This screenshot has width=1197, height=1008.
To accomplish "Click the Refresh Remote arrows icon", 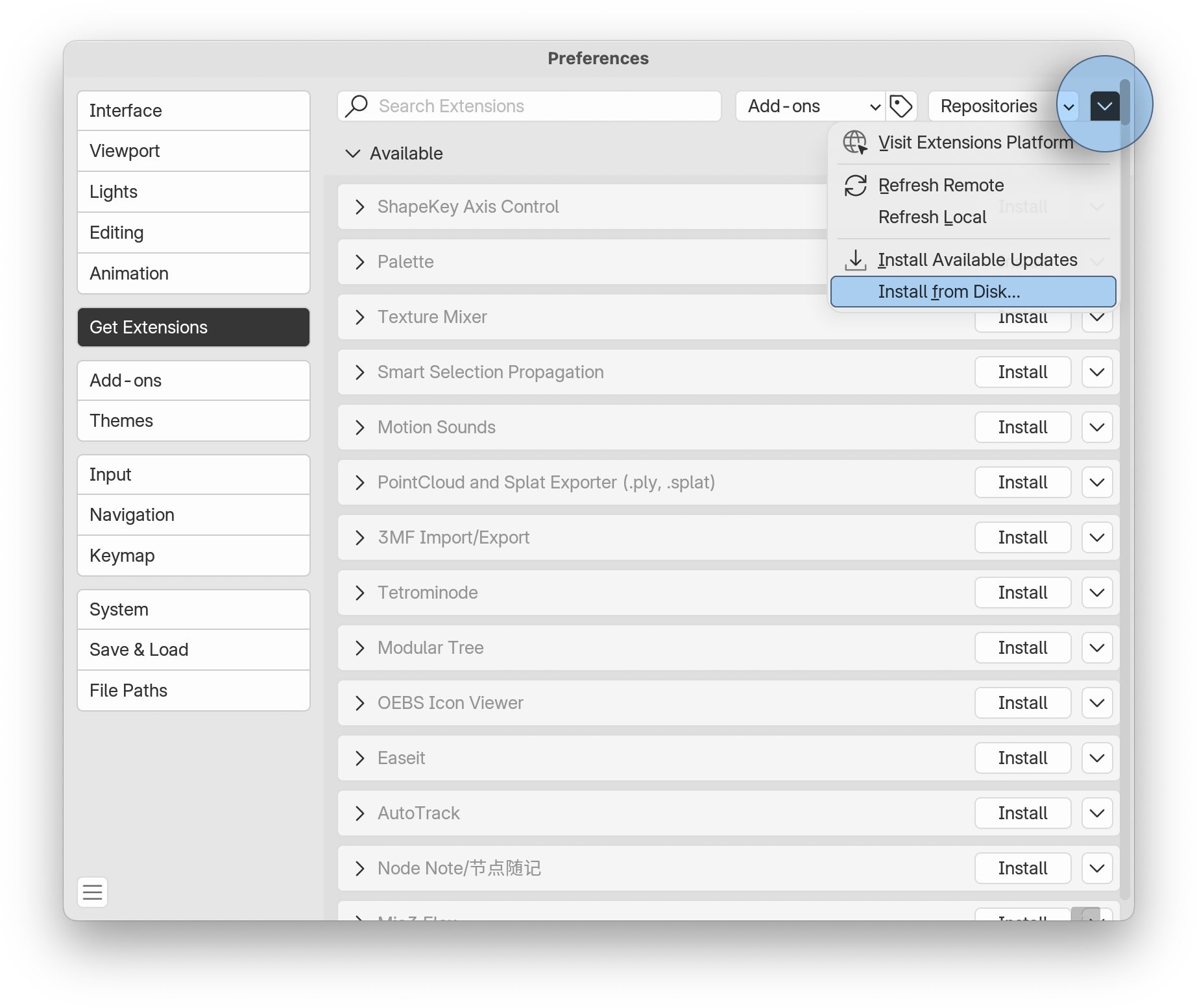I will tap(855, 186).
